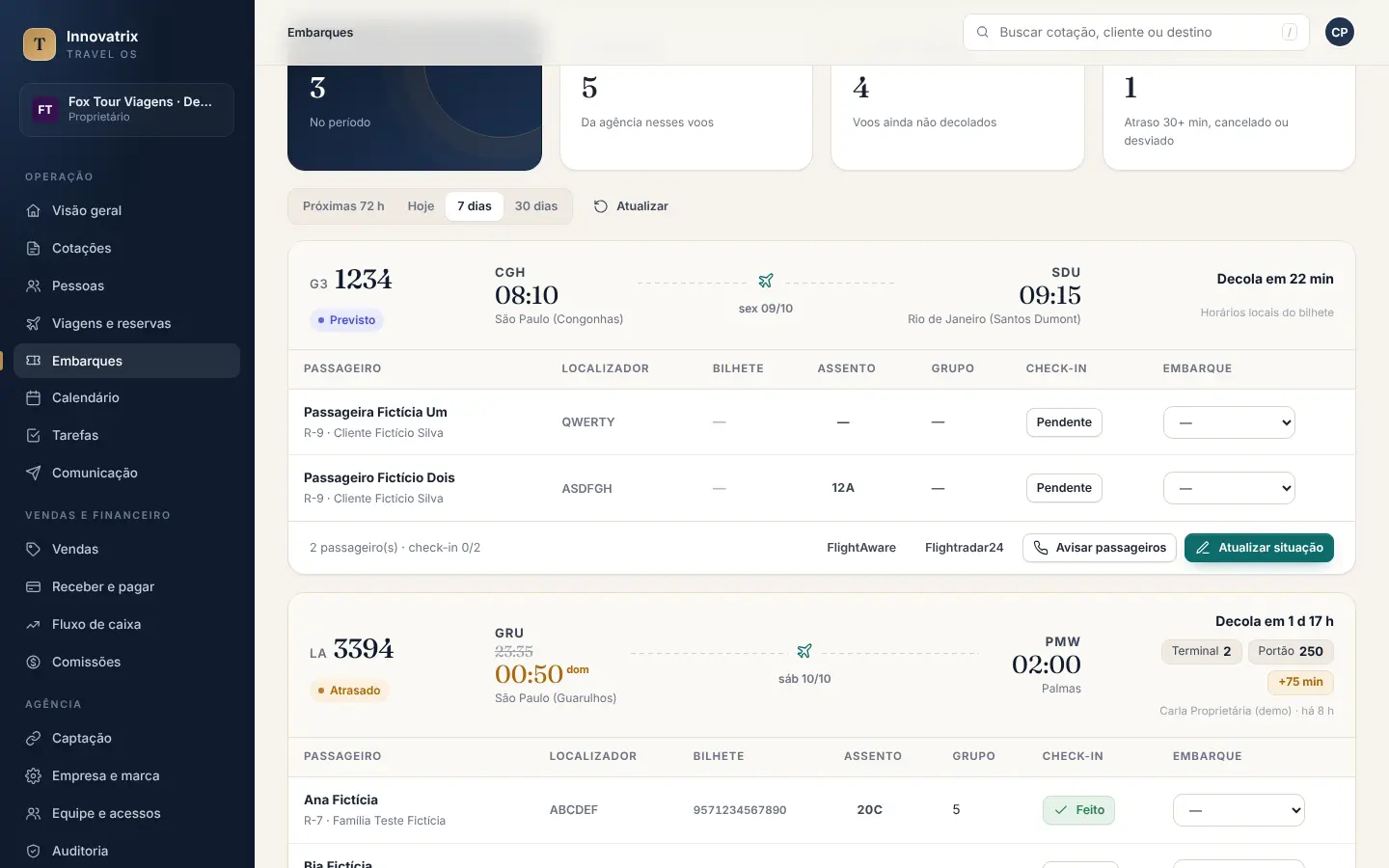
Task: Click the +75 min delay badge
Action: pos(1300,682)
